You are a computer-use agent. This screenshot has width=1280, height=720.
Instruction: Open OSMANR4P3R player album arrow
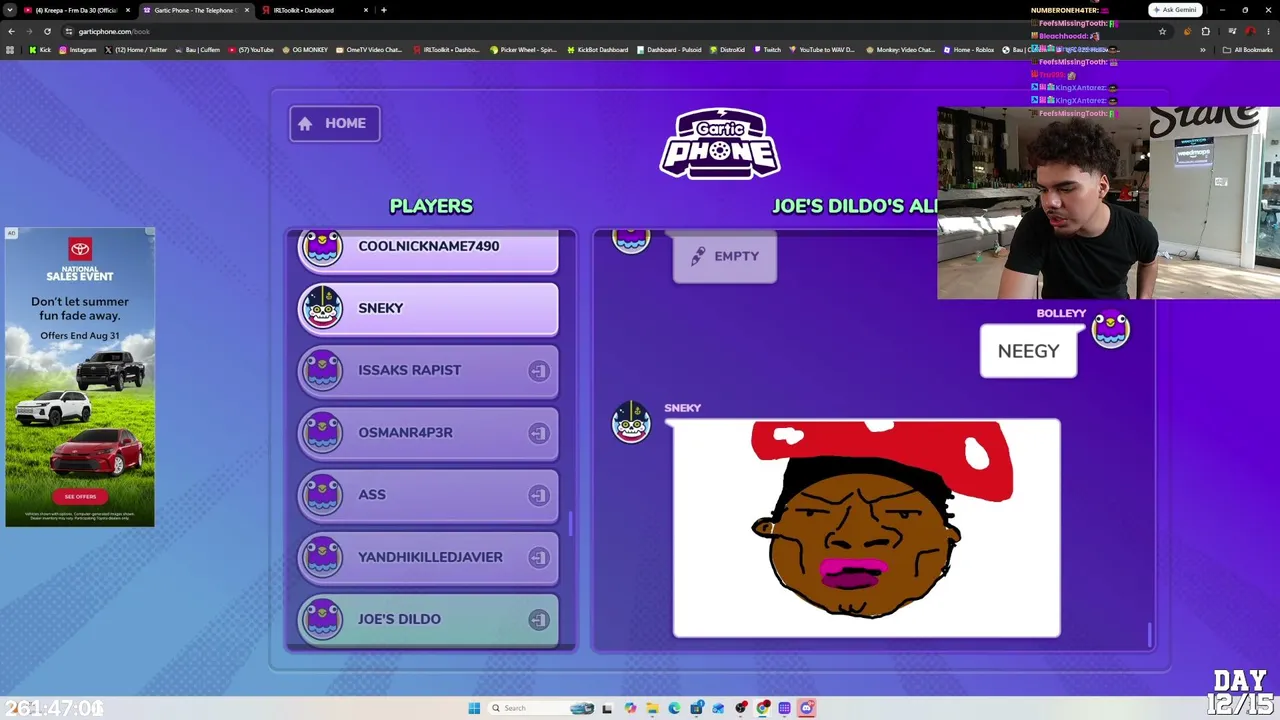539,433
